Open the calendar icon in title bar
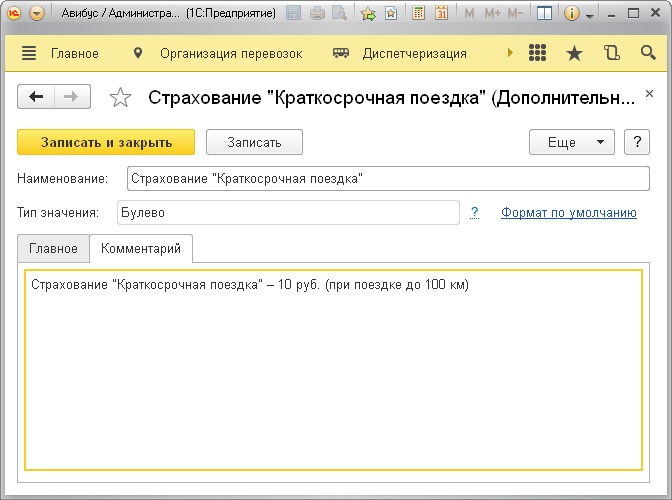The height and width of the screenshot is (500, 672). tap(441, 14)
